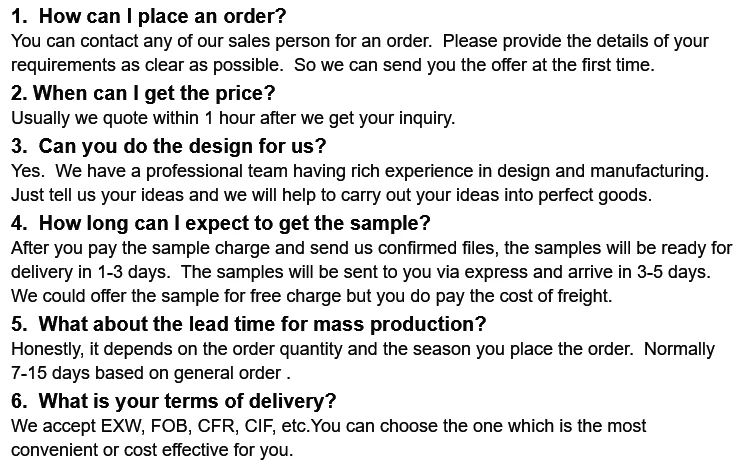This screenshot has width=750, height=470.
Task: Click the text '7-15 days based on general order'
Action: [x=151, y=373]
